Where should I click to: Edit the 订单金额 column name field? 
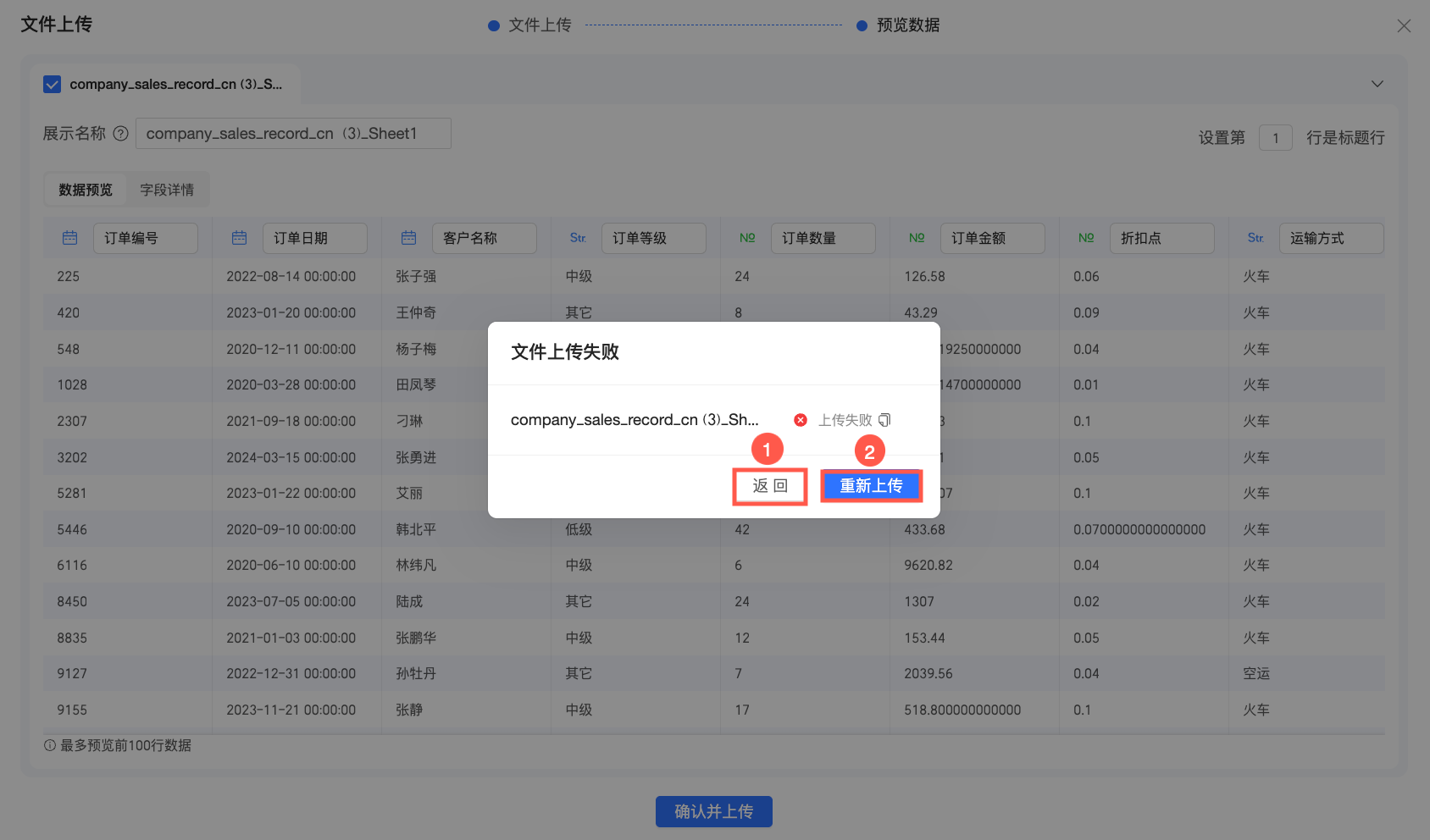tap(993, 238)
